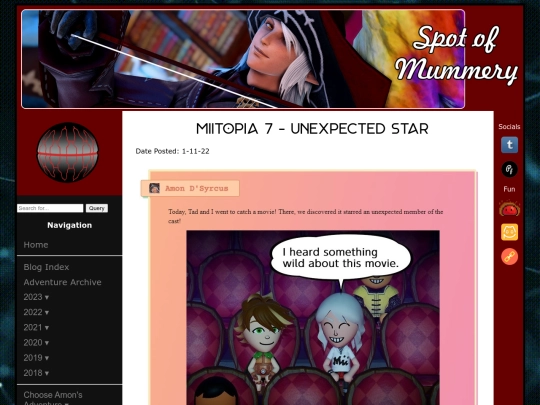Open Choose Amon's Adventure menu
This screenshot has height=405, width=540.
(53, 398)
